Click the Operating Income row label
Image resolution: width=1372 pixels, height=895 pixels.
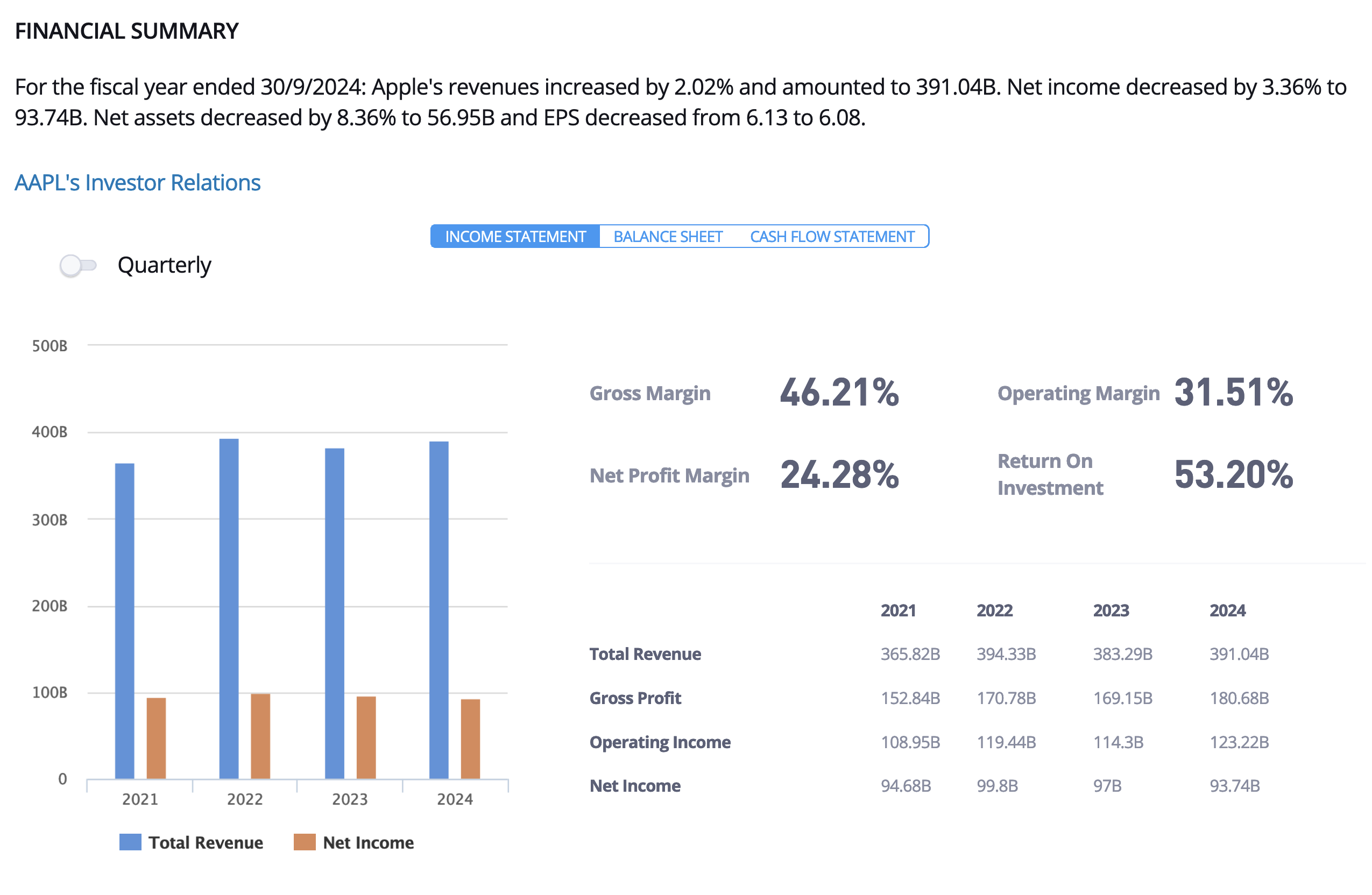pyautogui.click(x=660, y=742)
